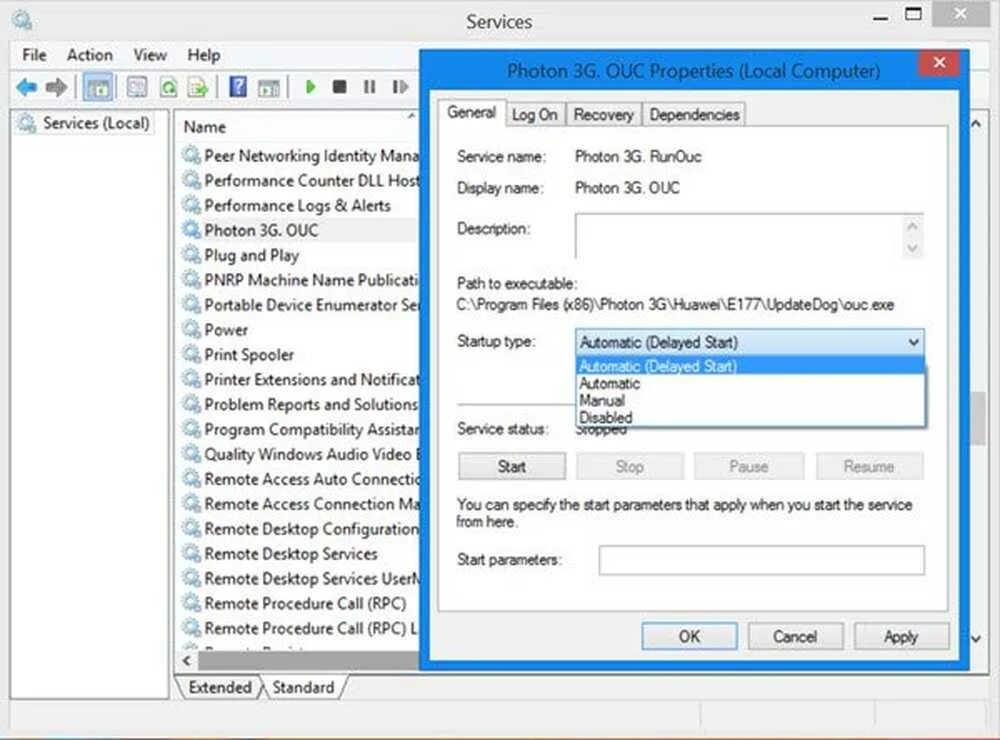This screenshot has width=1000, height=740.
Task: Click the Start parameters input field
Action: [x=761, y=560]
